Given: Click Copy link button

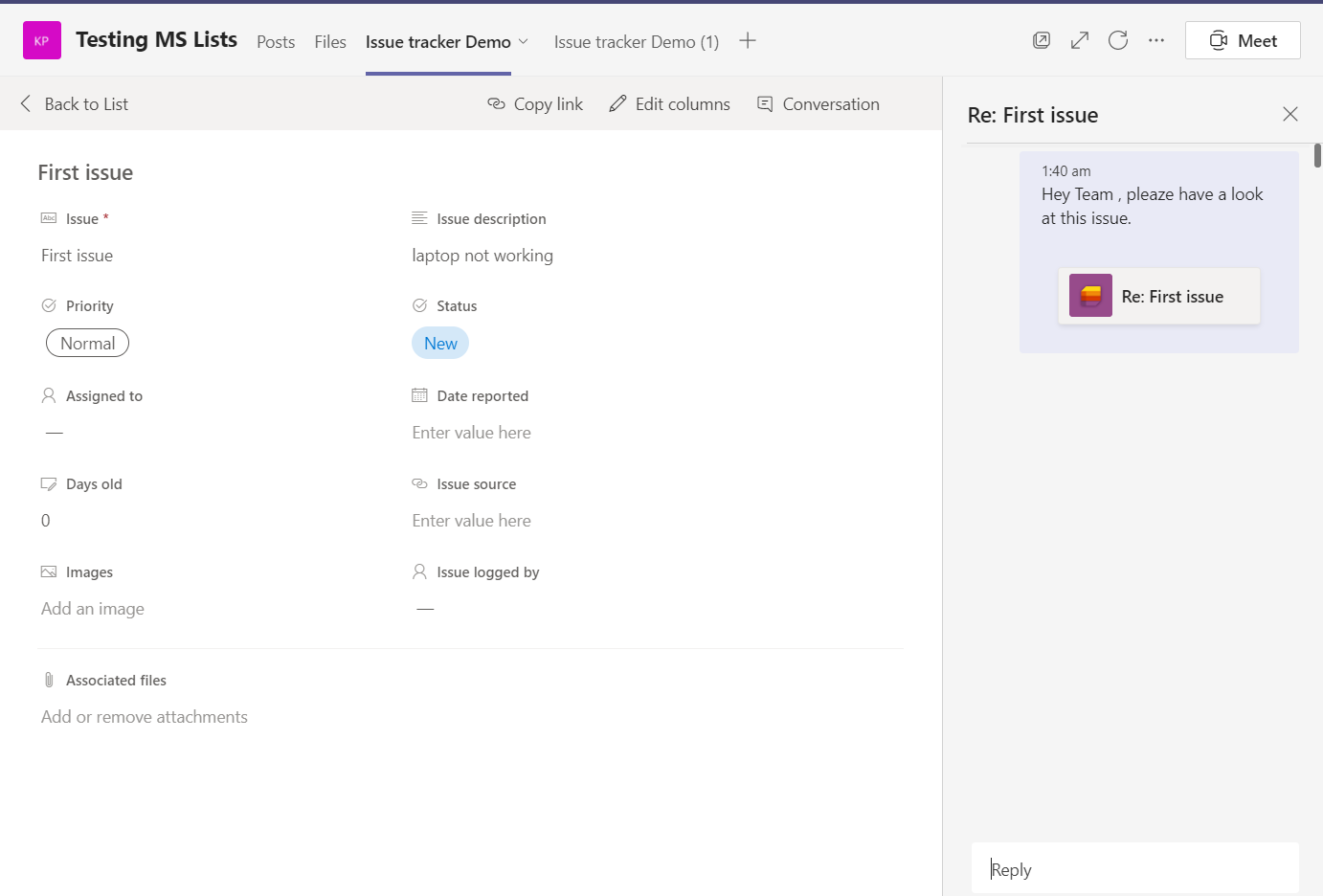Looking at the screenshot, I should 535,104.
